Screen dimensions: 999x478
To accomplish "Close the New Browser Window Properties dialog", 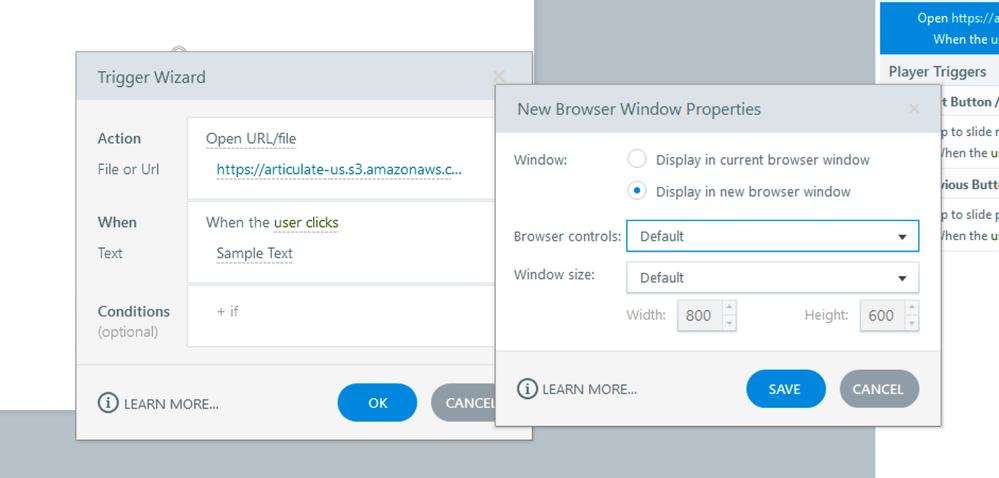I will point(913,109).
